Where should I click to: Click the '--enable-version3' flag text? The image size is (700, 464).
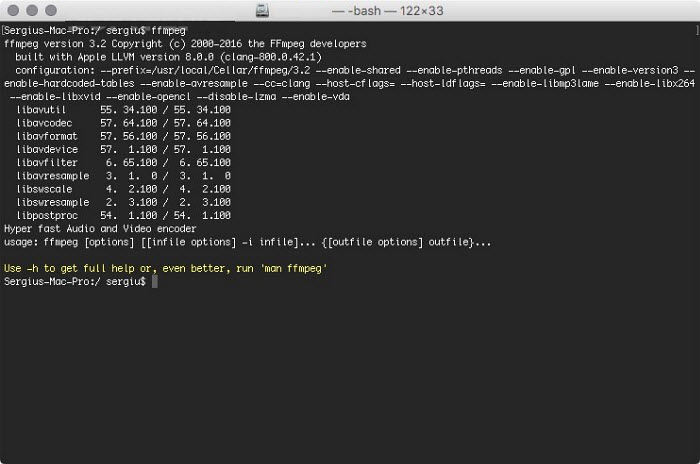[630, 70]
